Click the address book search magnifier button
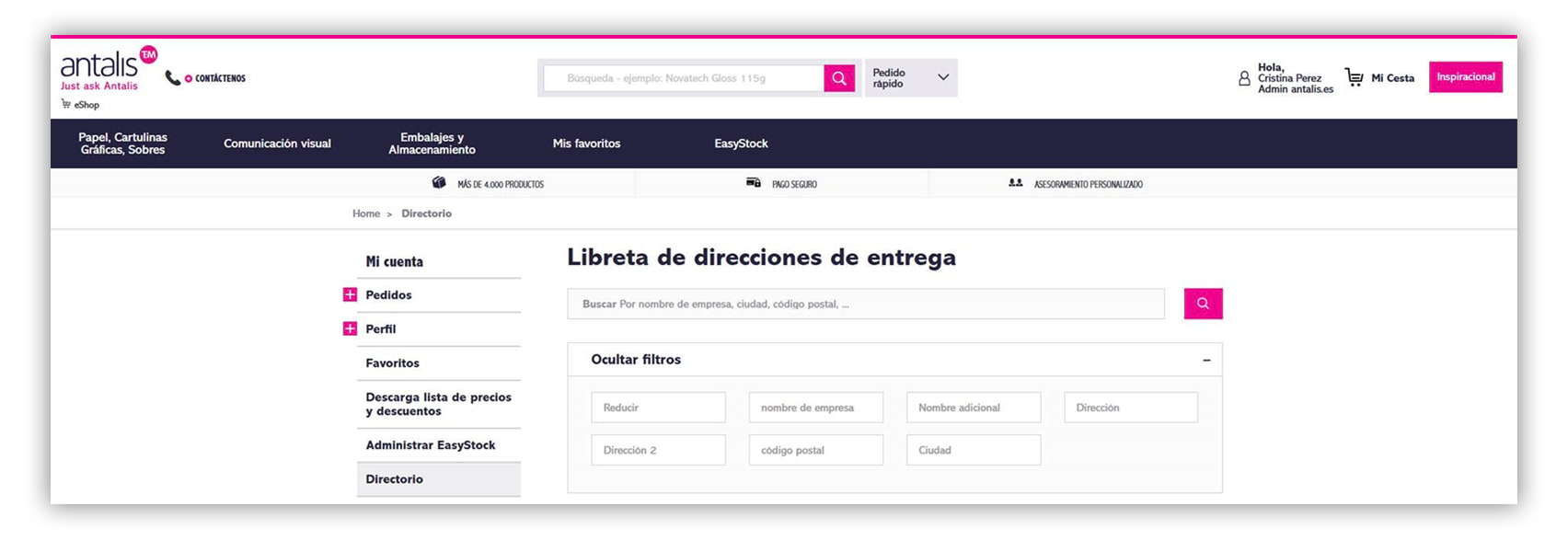This screenshot has height=541, width=1568. [x=1203, y=304]
